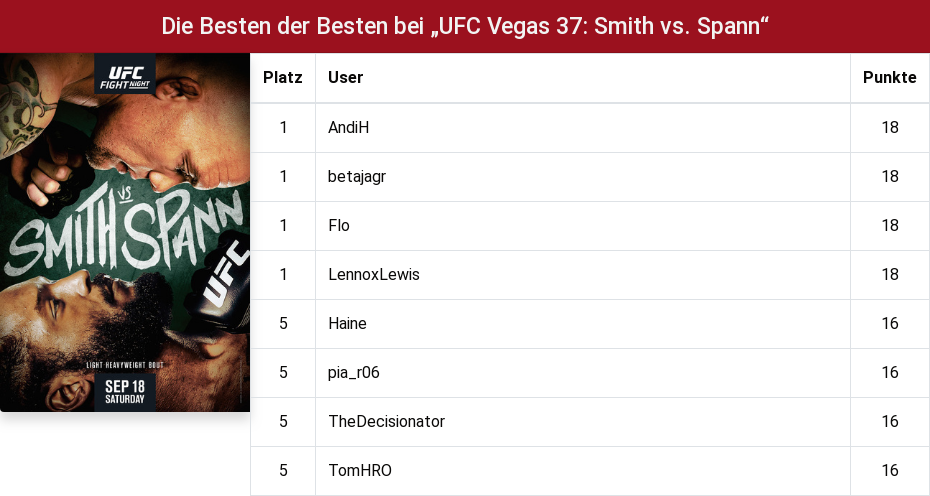This screenshot has height=496, width=930.
Task: Click the SEP 18 Saturday date badge
Action: click(x=125, y=392)
